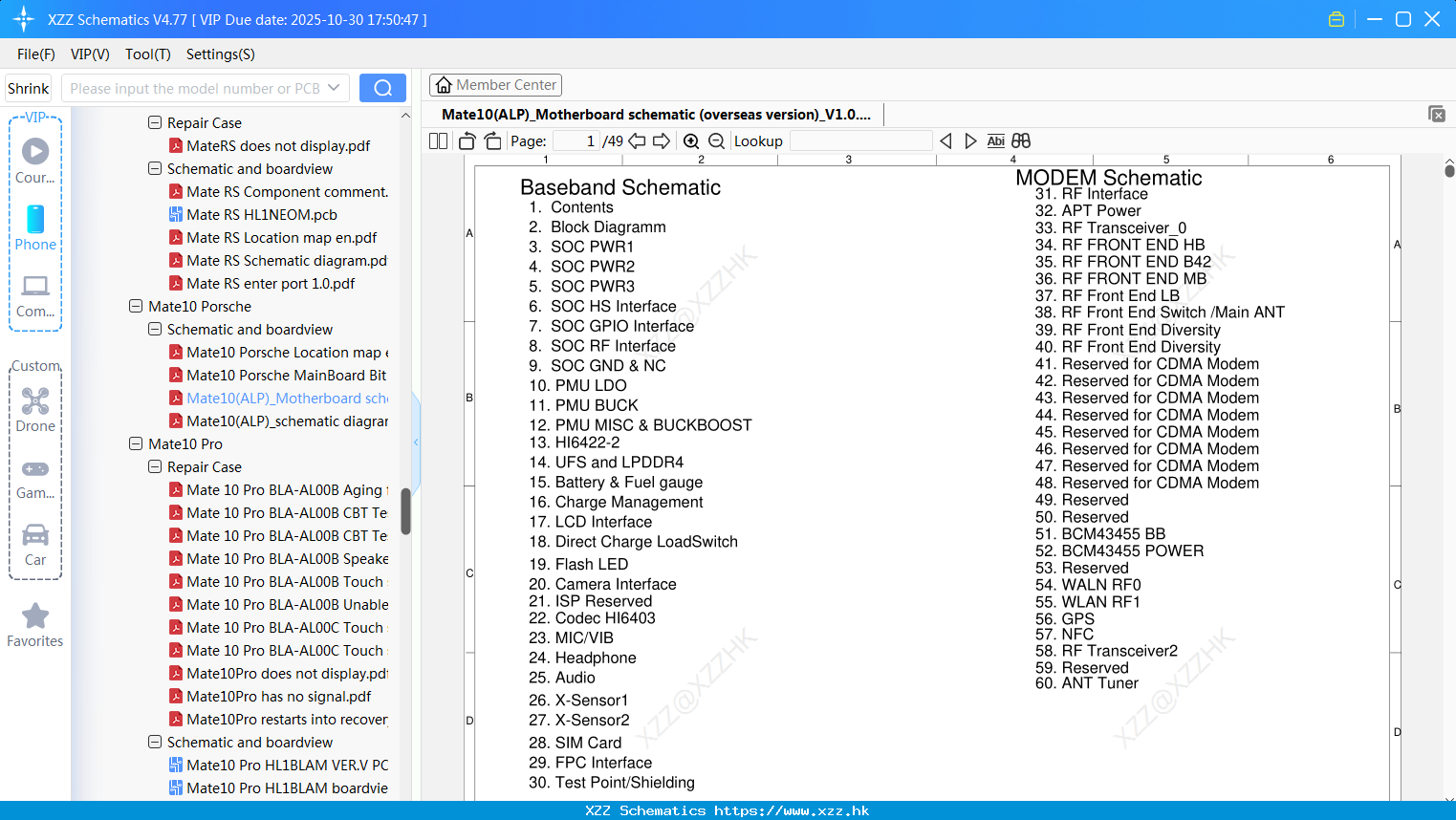
Task: Click the binoculars search icon
Action: pos(1021,140)
